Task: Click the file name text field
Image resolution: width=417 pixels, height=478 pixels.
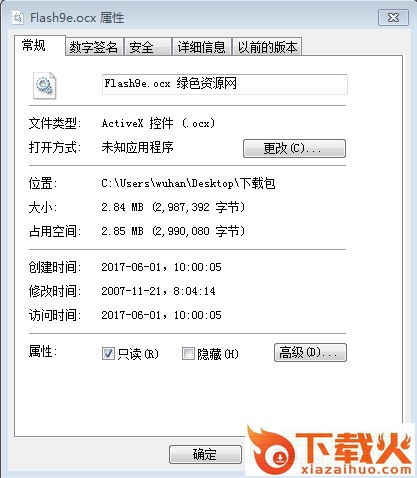Action: pyautogui.click(x=225, y=84)
